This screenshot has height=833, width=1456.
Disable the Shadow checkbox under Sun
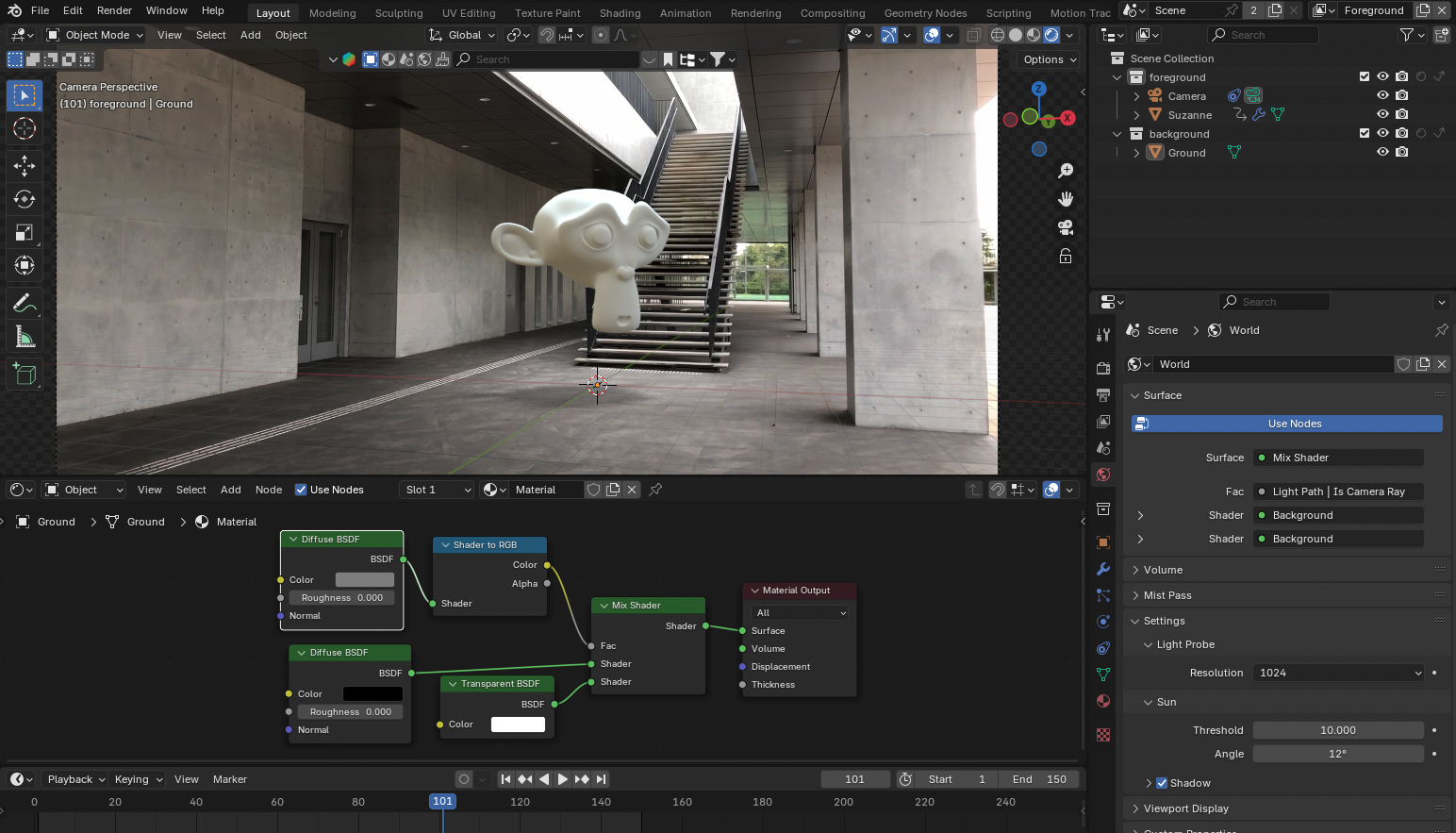click(x=1162, y=783)
